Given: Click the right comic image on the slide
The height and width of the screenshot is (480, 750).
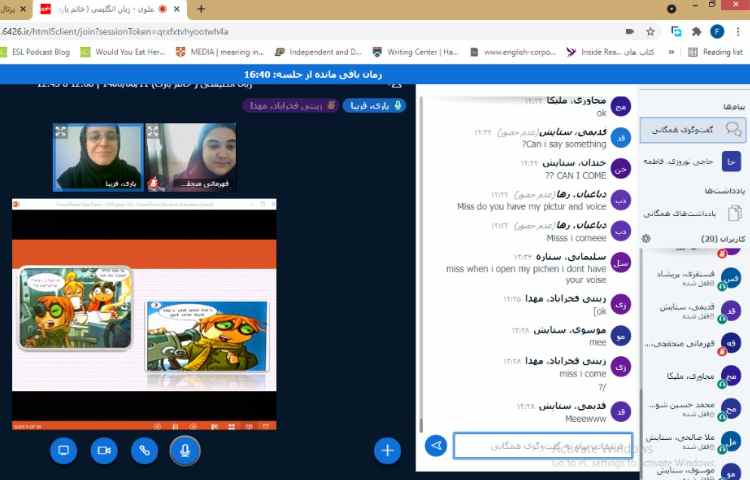Looking at the screenshot, I should [x=207, y=337].
